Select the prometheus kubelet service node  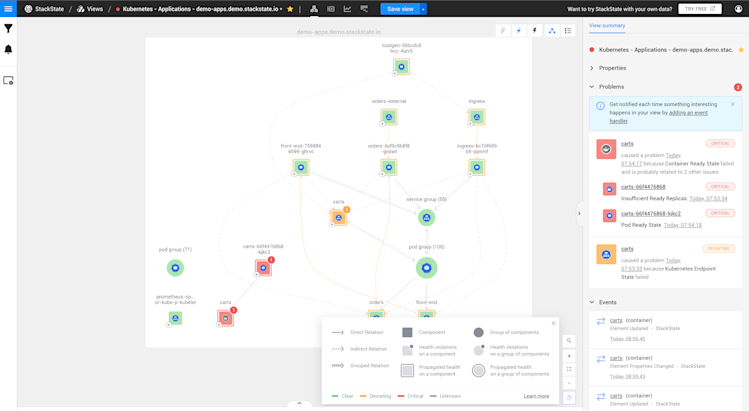(x=175, y=318)
